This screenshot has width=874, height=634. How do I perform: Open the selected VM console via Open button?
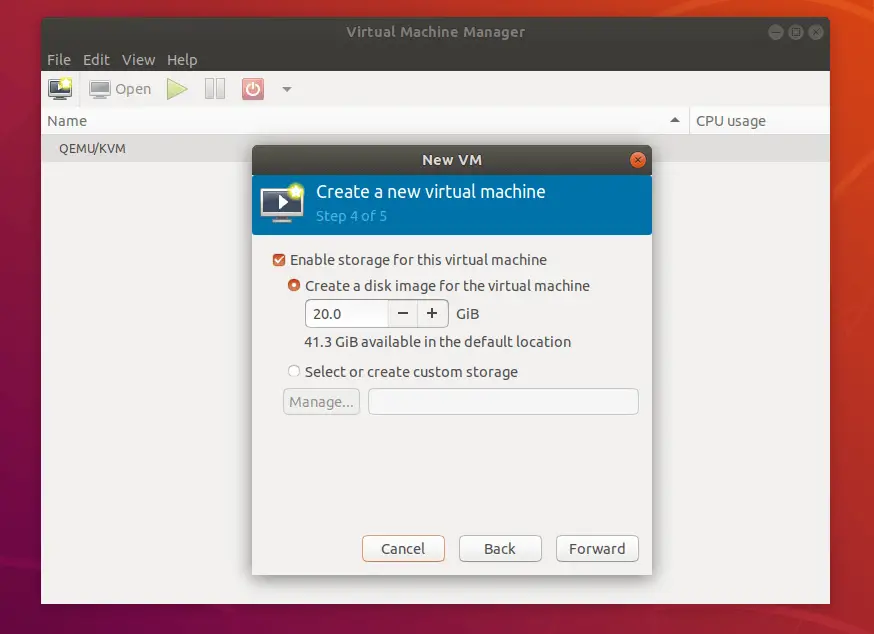click(120, 89)
